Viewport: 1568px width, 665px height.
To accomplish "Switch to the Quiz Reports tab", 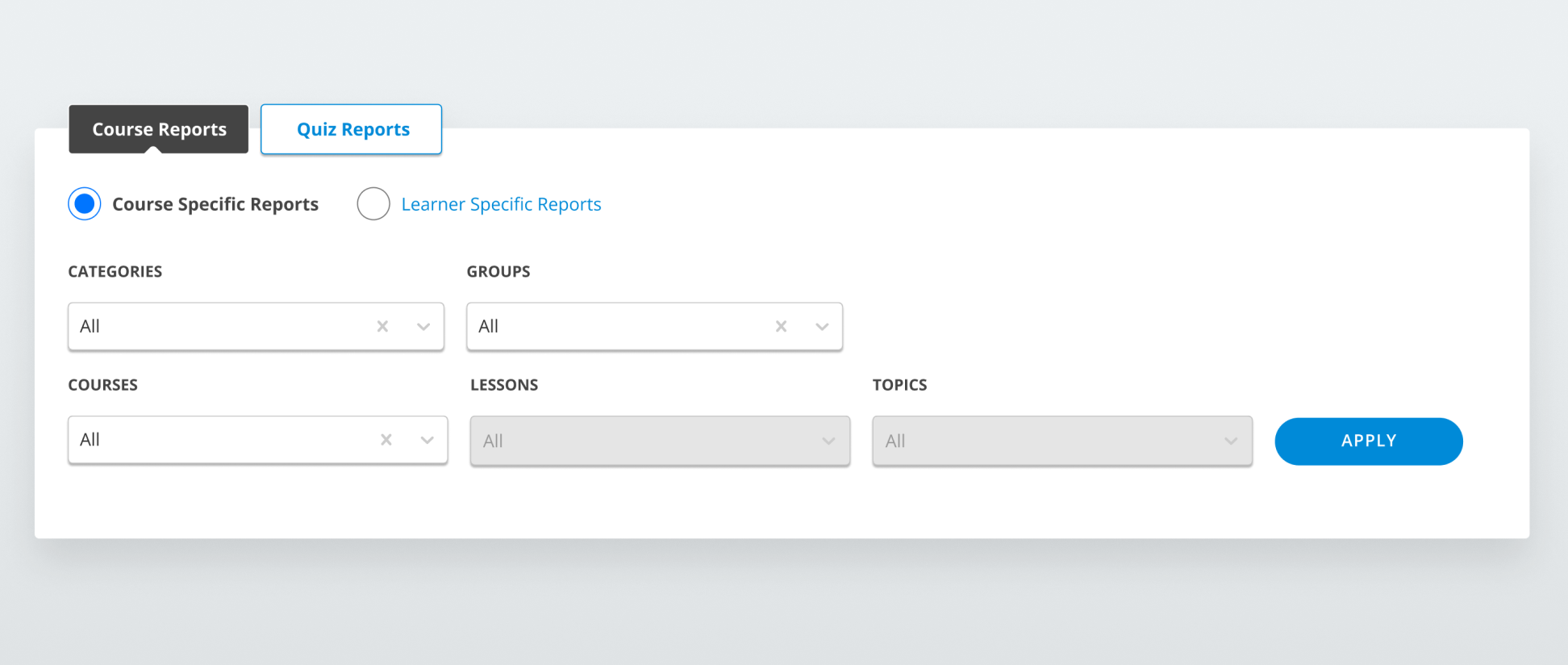I will pos(352,129).
